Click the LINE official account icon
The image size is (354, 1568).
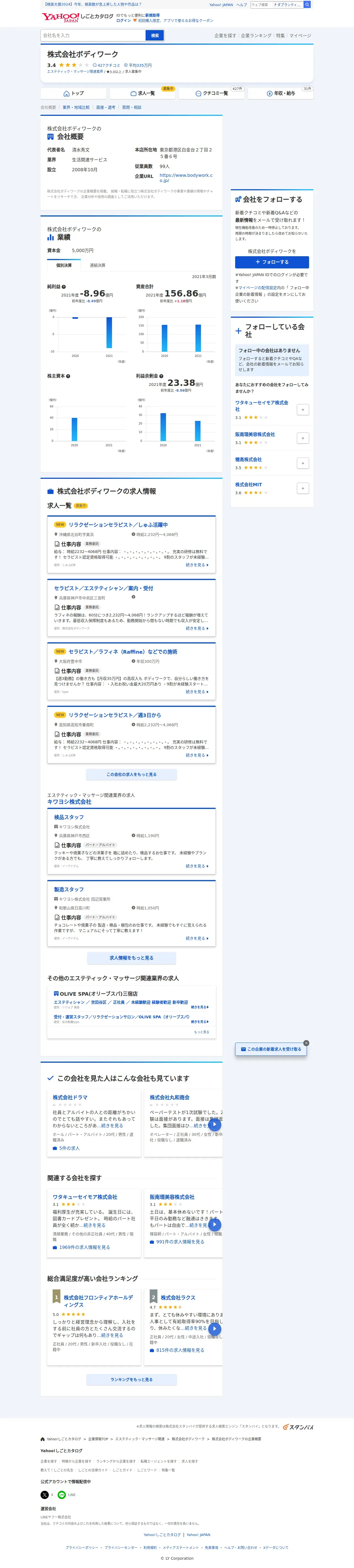61,1495
